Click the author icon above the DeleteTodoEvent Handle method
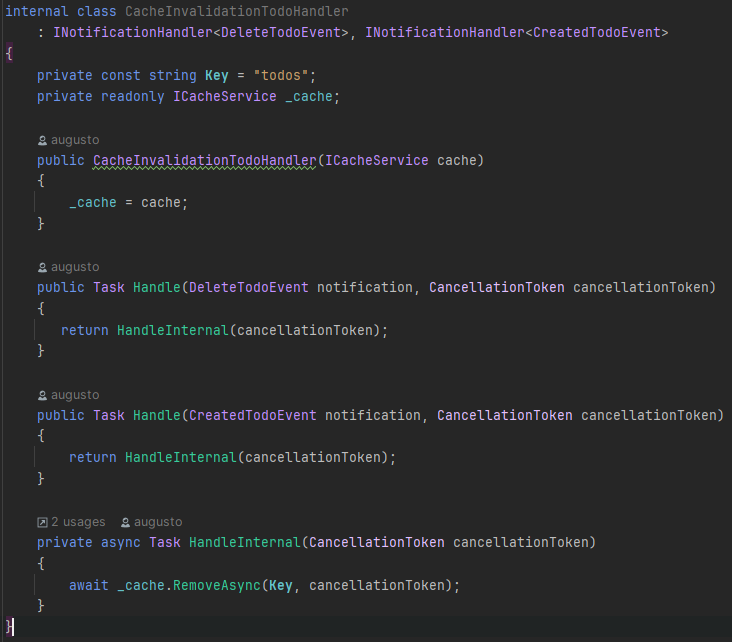The image size is (732, 642). [x=42, y=267]
